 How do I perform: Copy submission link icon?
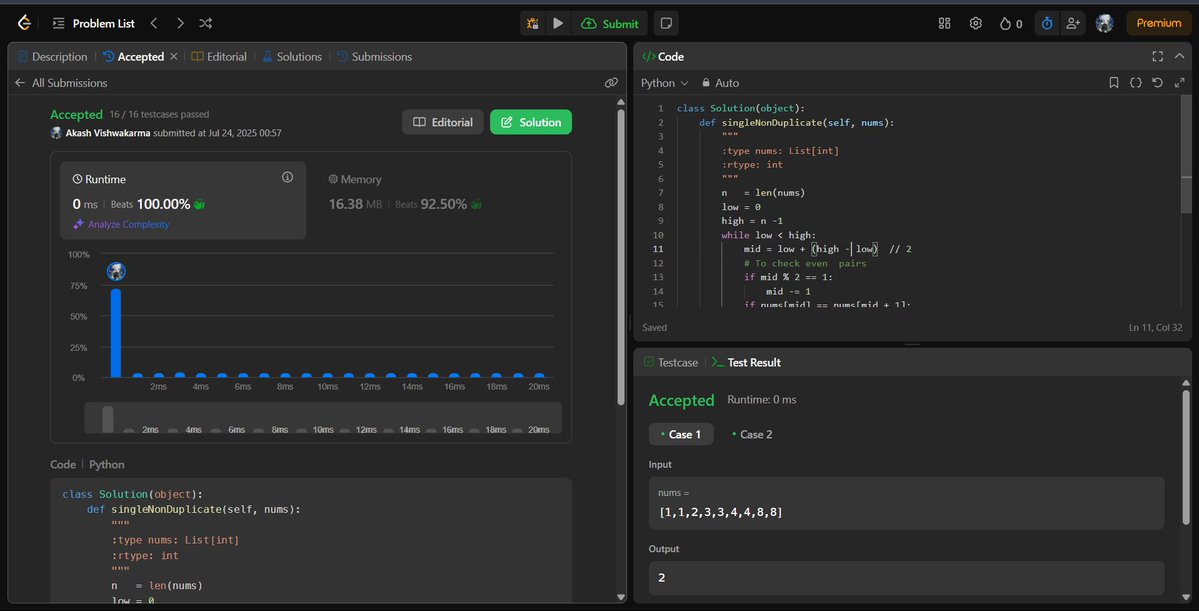pos(610,83)
